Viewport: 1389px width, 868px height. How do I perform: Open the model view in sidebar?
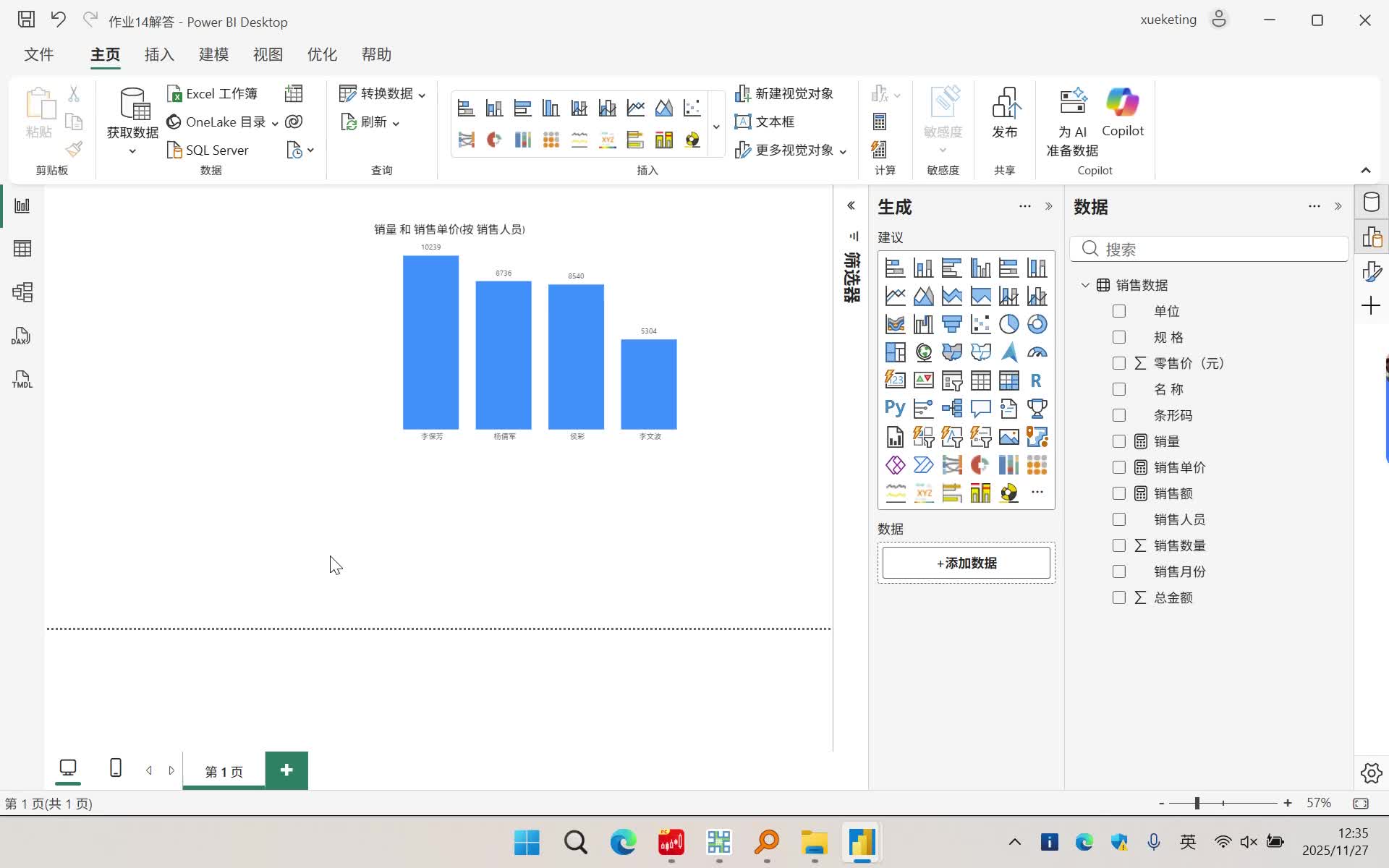pos(22,292)
